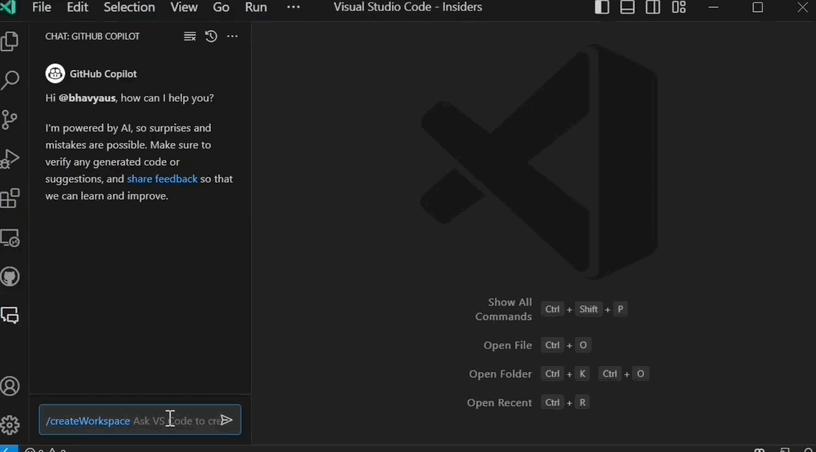Toggle secondary side bar visibility
Screen dimensions: 816x452
click(x=653, y=7)
